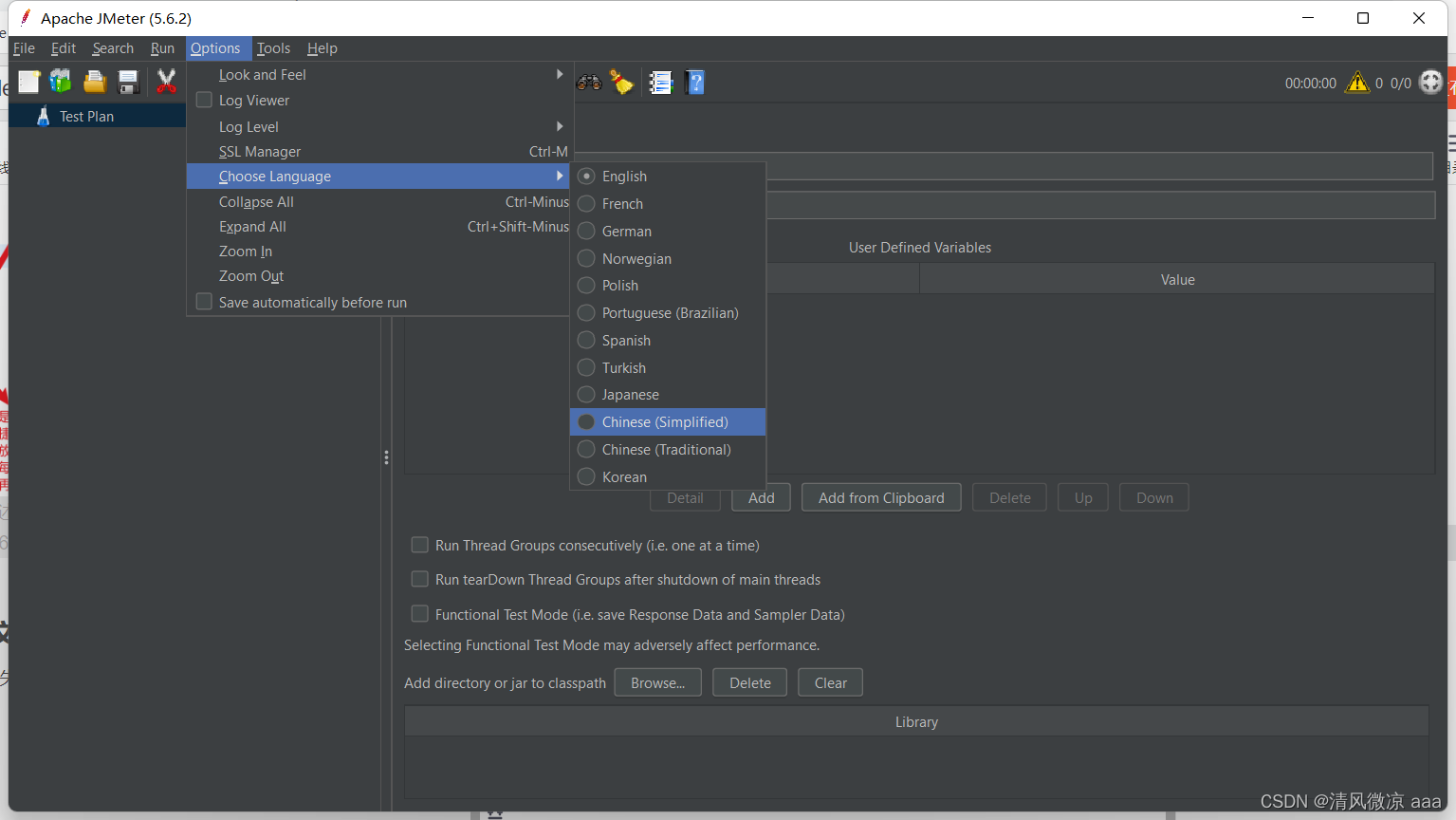Select the English language radio button
Viewport: 1456px width, 820px height.
tap(586, 177)
